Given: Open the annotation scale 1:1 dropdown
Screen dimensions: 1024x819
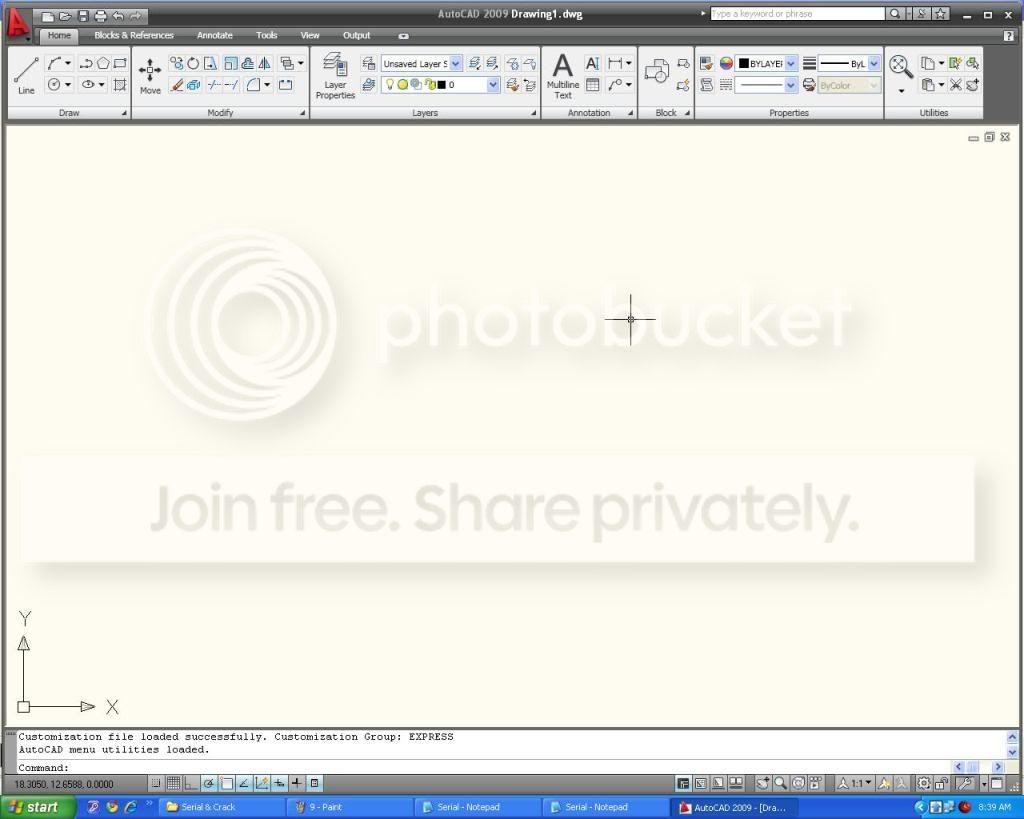Looking at the screenshot, I should (855, 783).
